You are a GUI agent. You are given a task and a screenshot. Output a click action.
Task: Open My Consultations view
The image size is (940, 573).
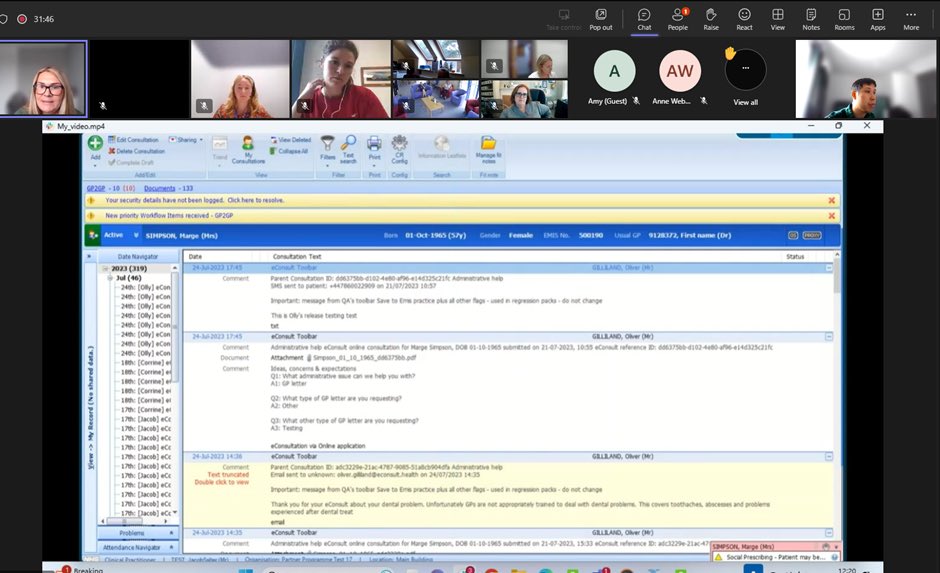pos(248,150)
